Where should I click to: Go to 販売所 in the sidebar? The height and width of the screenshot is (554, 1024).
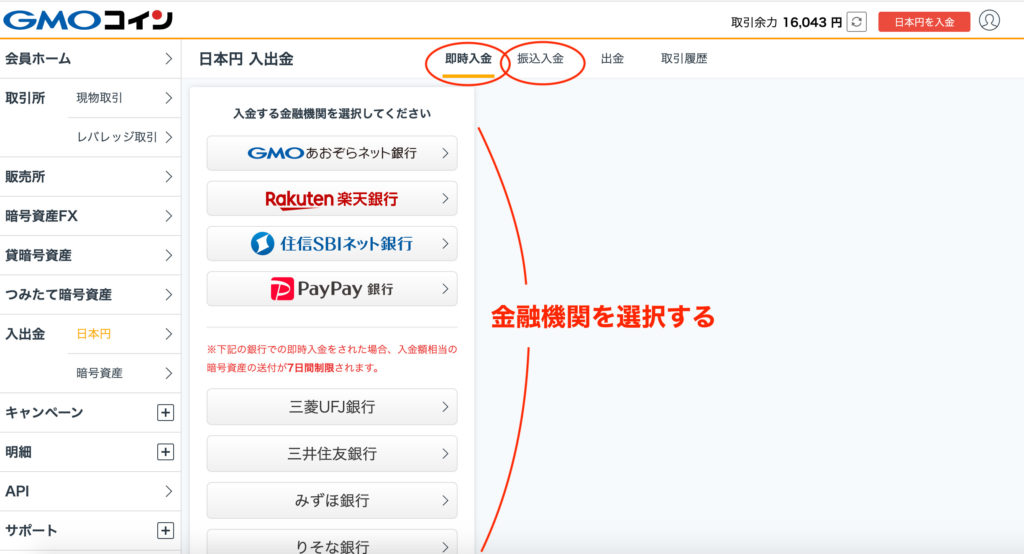(90, 177)
